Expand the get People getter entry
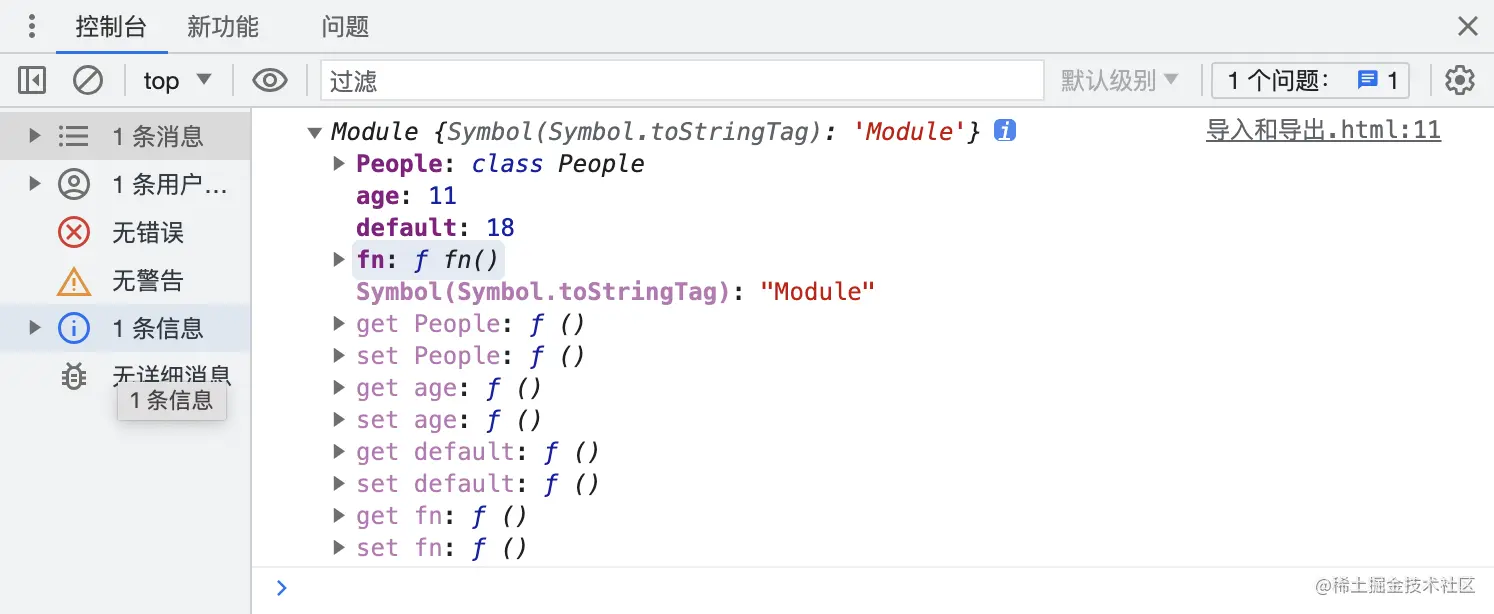 click(339, 323)
